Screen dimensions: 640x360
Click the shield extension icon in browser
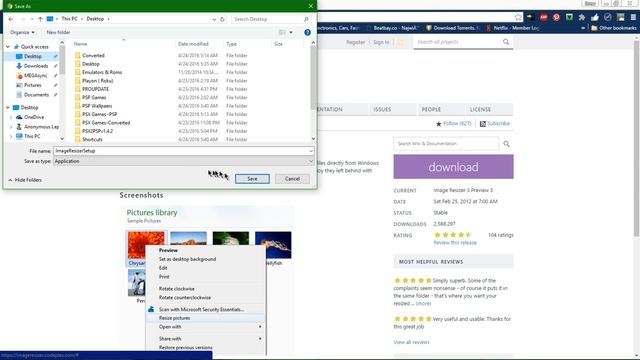pyautogui.click(x=569, y=17)
